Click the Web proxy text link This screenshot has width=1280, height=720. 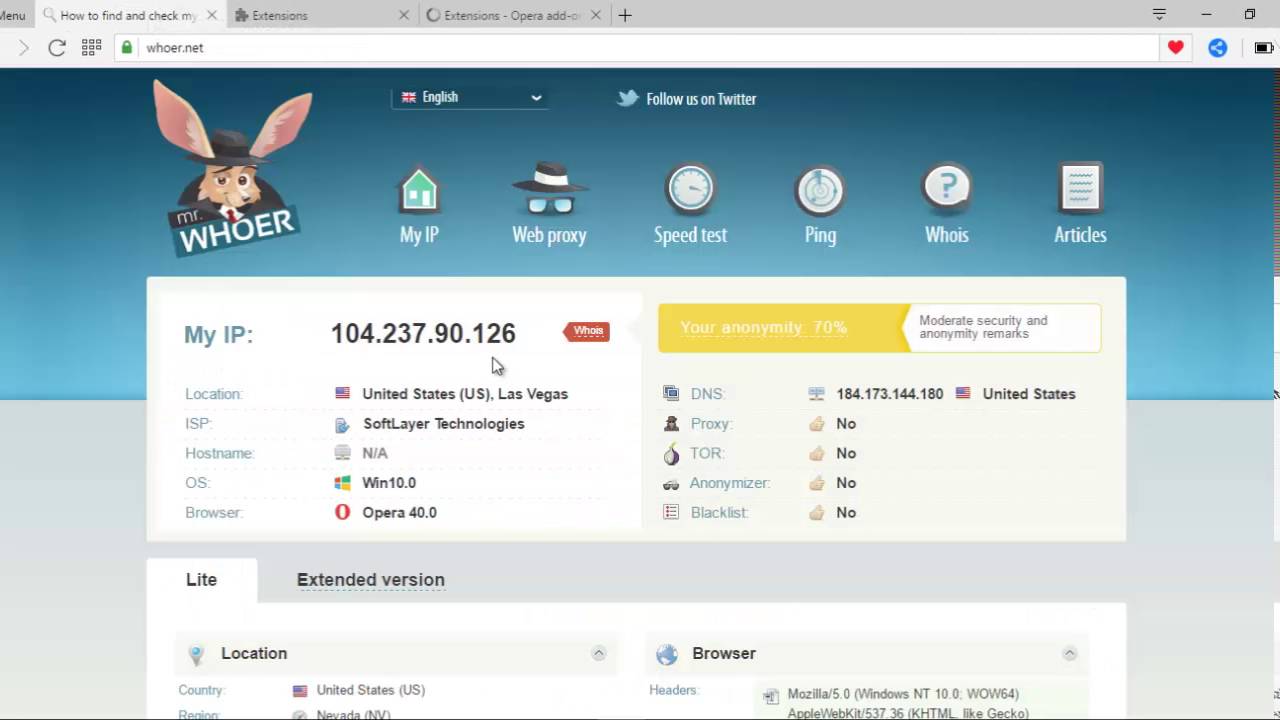pyautogui.click(x=549, y=235)
